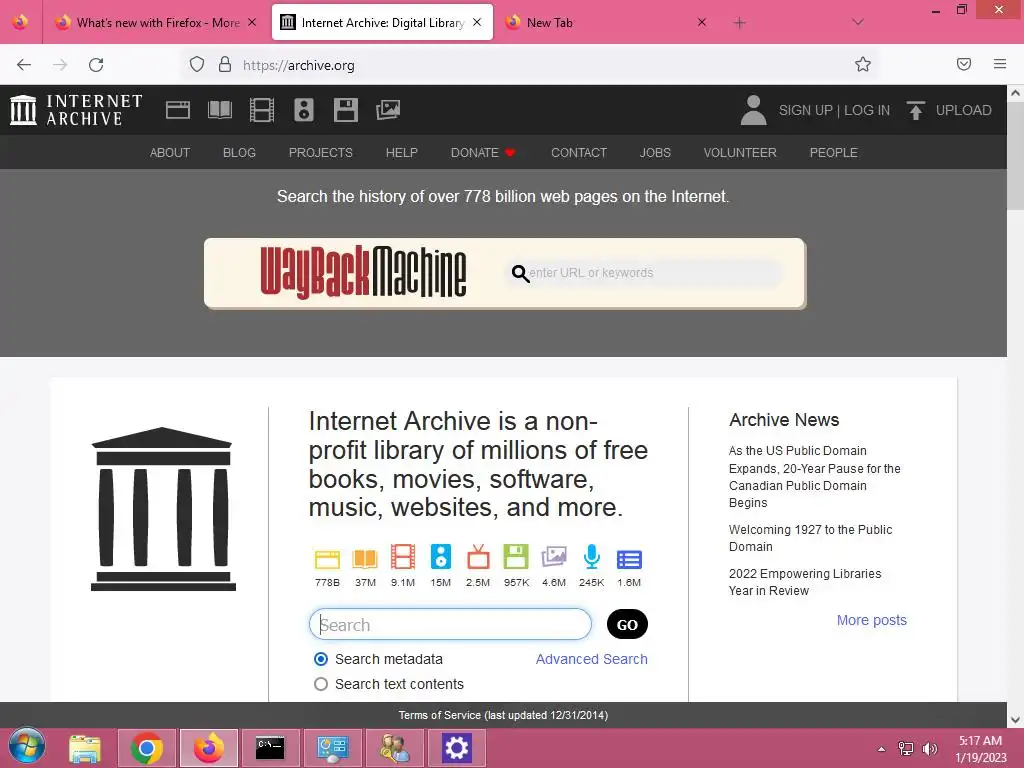Open the VOLUNTEER menu item
1024x768 pixels.
[x=740, y=152]
